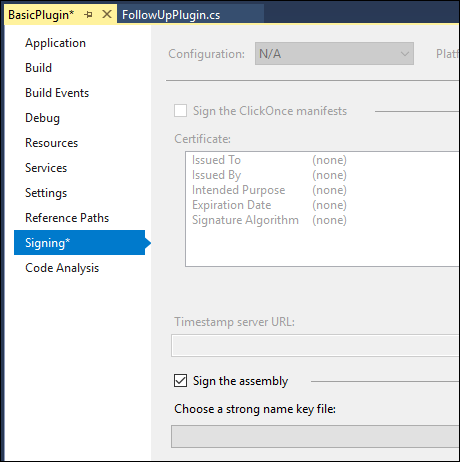Image resolution: width=460 pixels, height=462 pixels.
Task: Open the Application properties page
Action: pyautogui.click(x=55, y=43)
